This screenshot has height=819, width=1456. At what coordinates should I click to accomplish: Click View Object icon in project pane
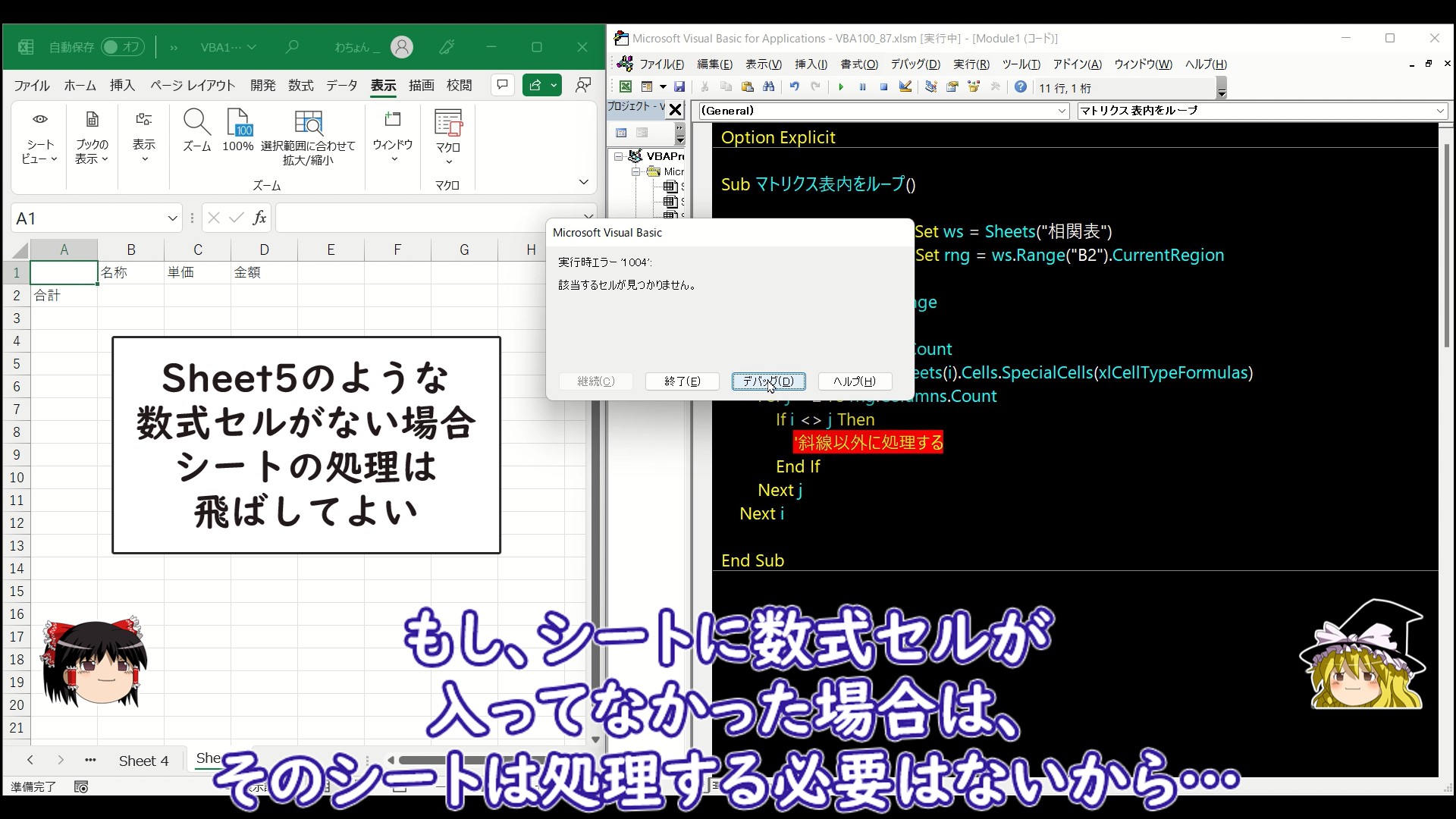(x=642, y=133)
